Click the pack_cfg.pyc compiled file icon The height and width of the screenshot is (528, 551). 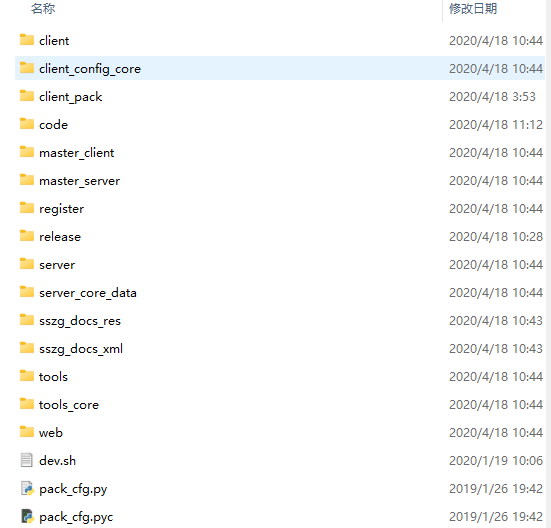pyautogui.click(x=27, y=516)
